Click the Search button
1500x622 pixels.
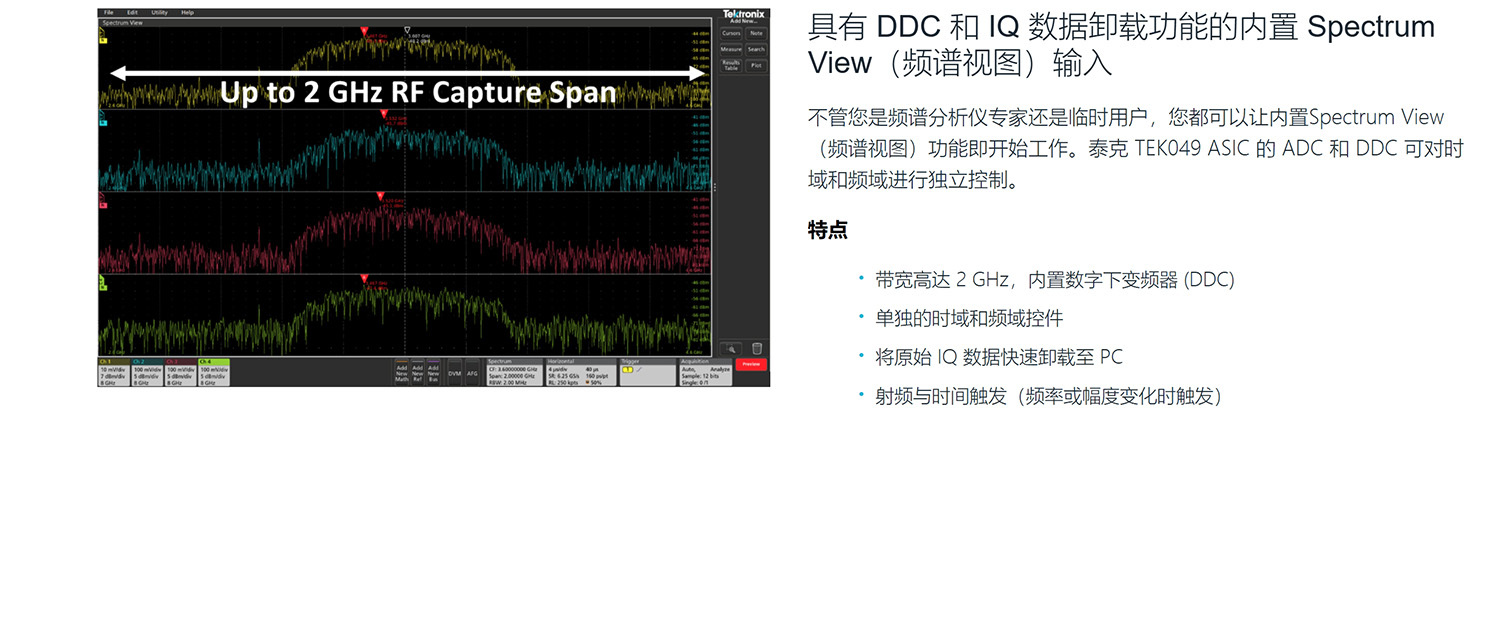(756, 49)
